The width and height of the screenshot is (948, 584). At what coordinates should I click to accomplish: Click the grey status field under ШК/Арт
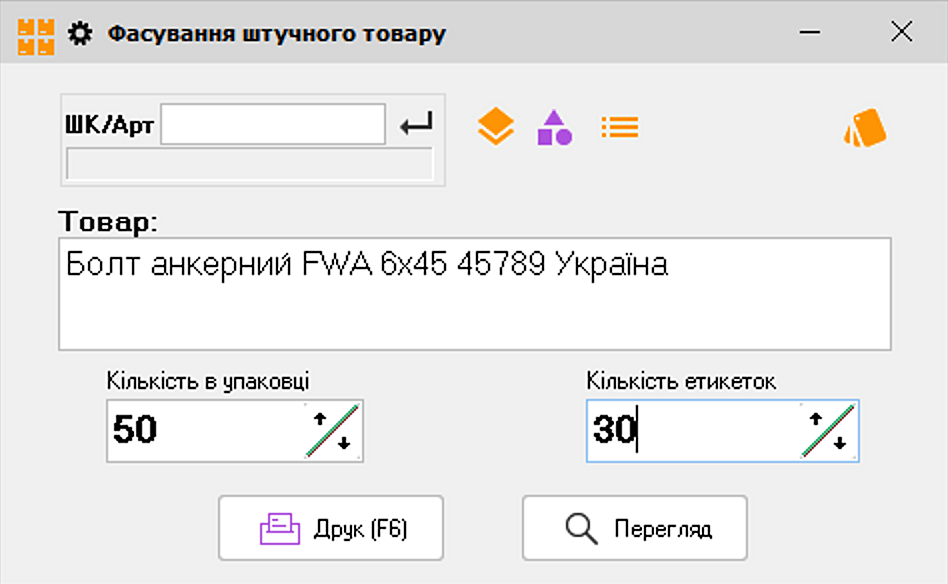(x=249, y=164)
